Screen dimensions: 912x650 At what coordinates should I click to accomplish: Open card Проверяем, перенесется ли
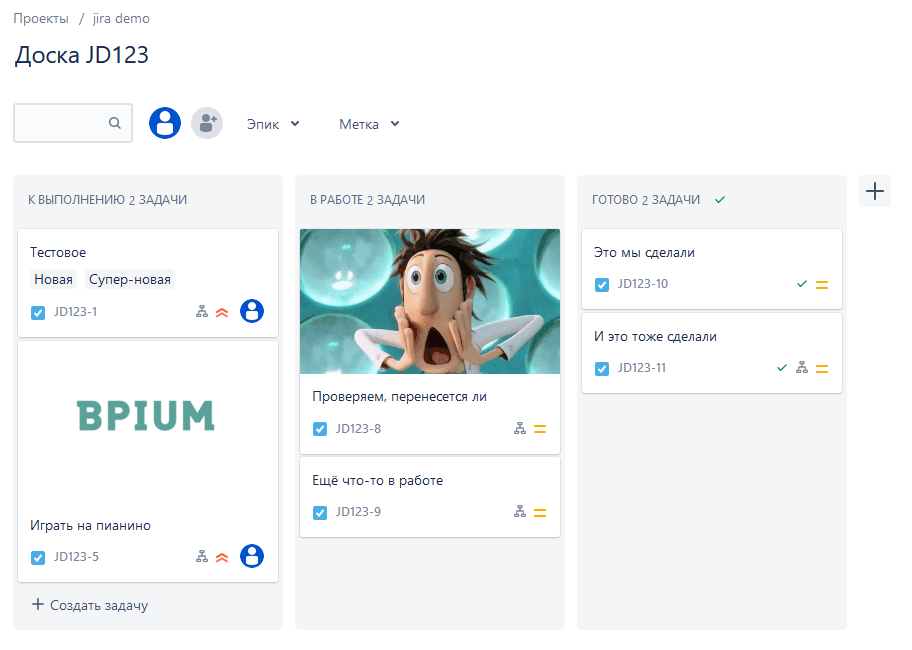(400, 397)
